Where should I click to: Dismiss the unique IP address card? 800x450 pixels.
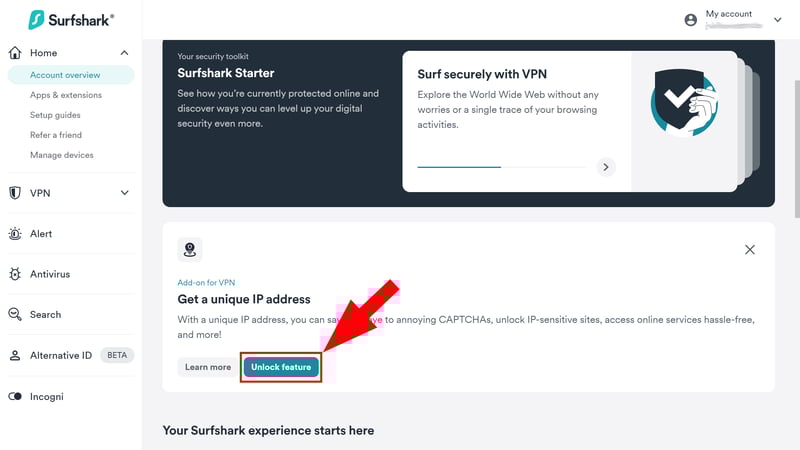[x=749, y=249]
